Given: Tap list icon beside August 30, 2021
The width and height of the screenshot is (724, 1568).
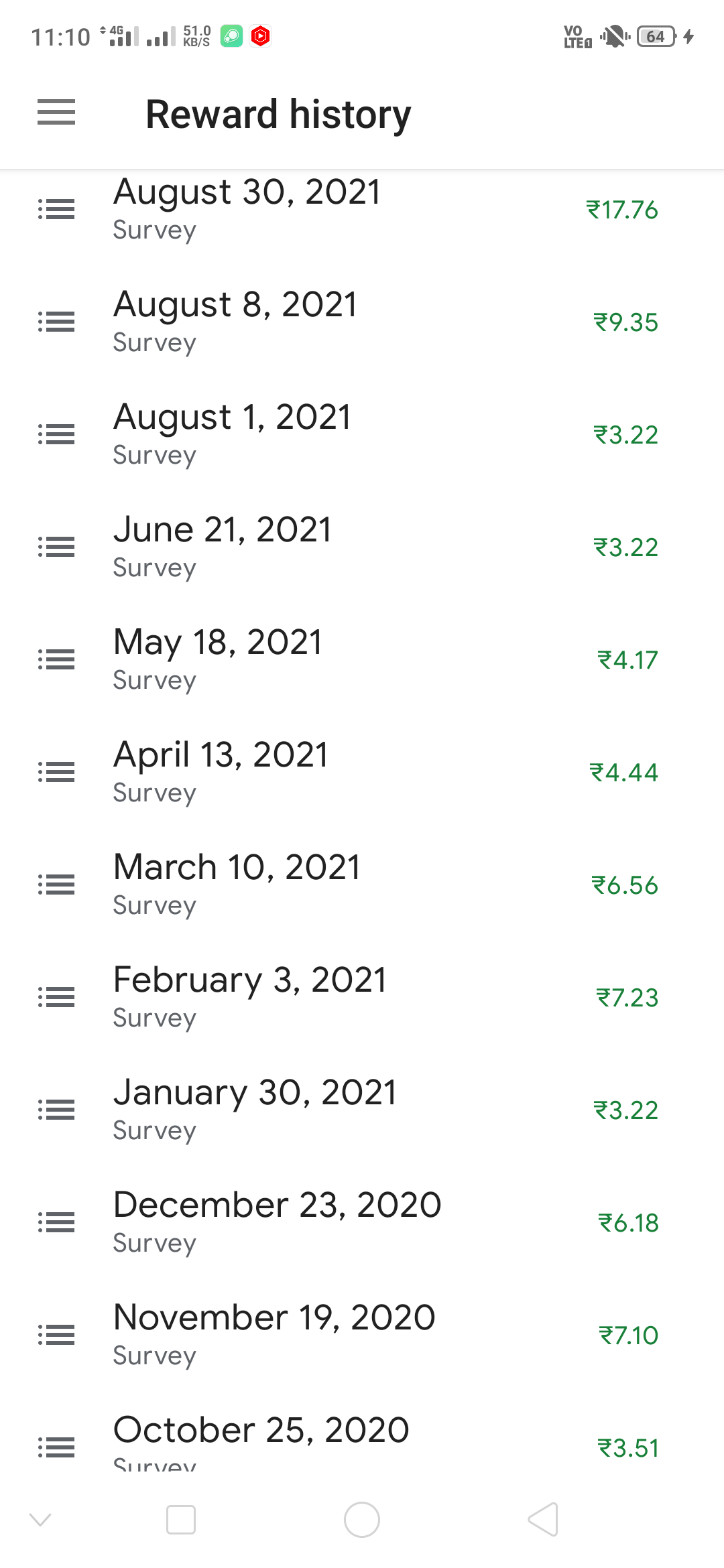Looking at the screenshot, I should (x=56, y=210).
